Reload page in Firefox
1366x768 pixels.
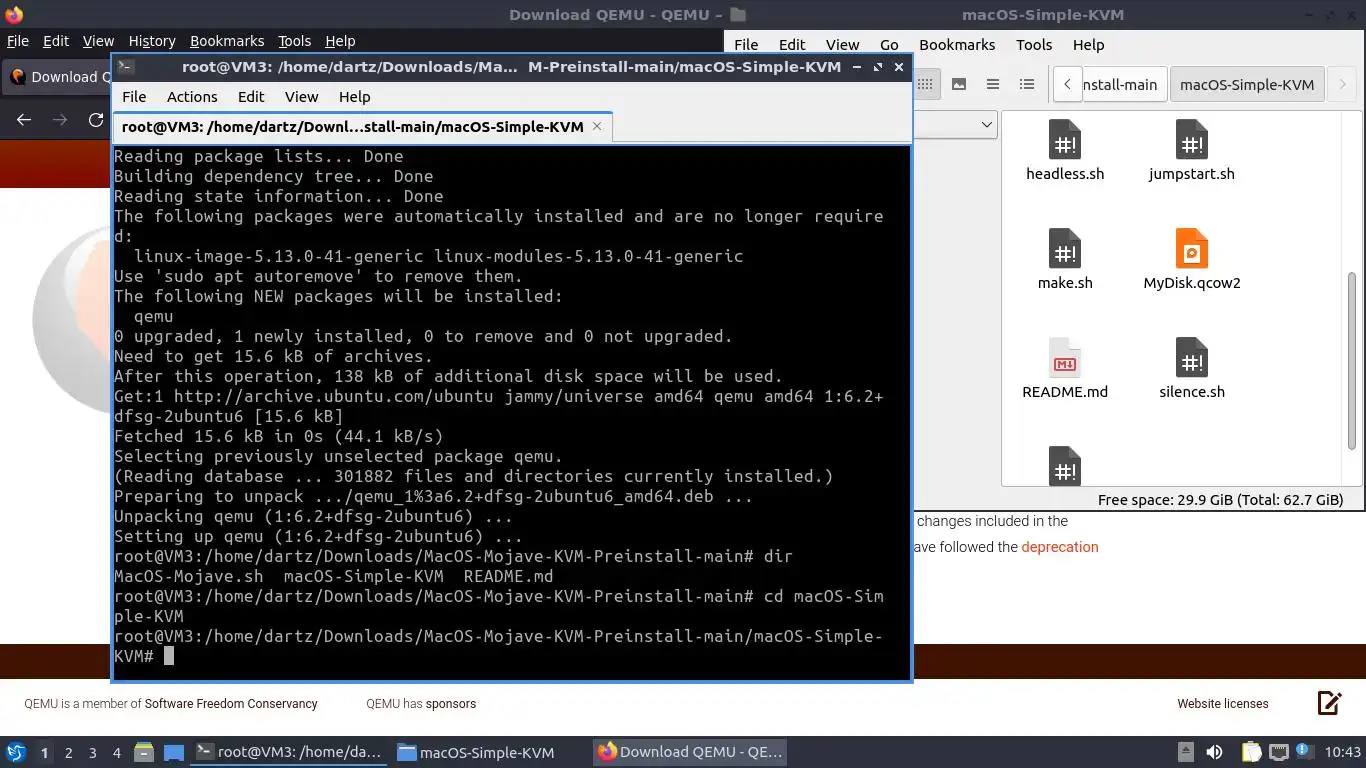tap(96, 120)
